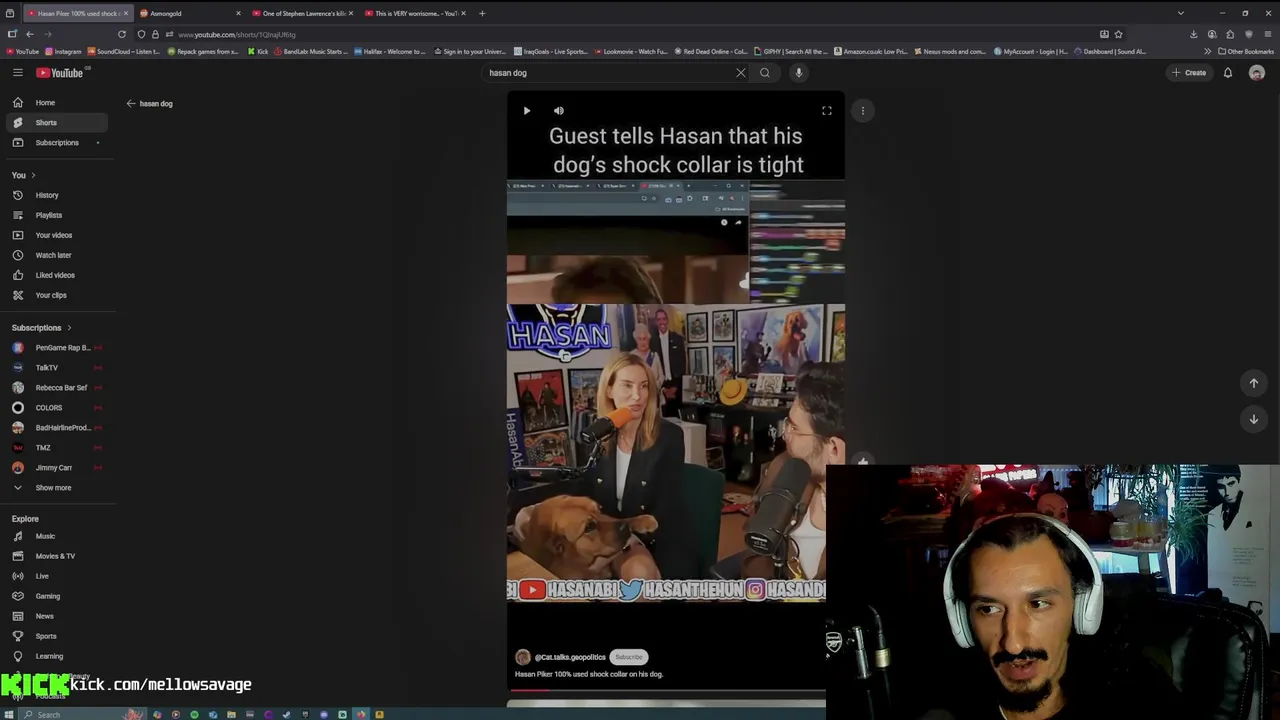
Task: Go to the next Short
Action: click(x=1254, y=419)
